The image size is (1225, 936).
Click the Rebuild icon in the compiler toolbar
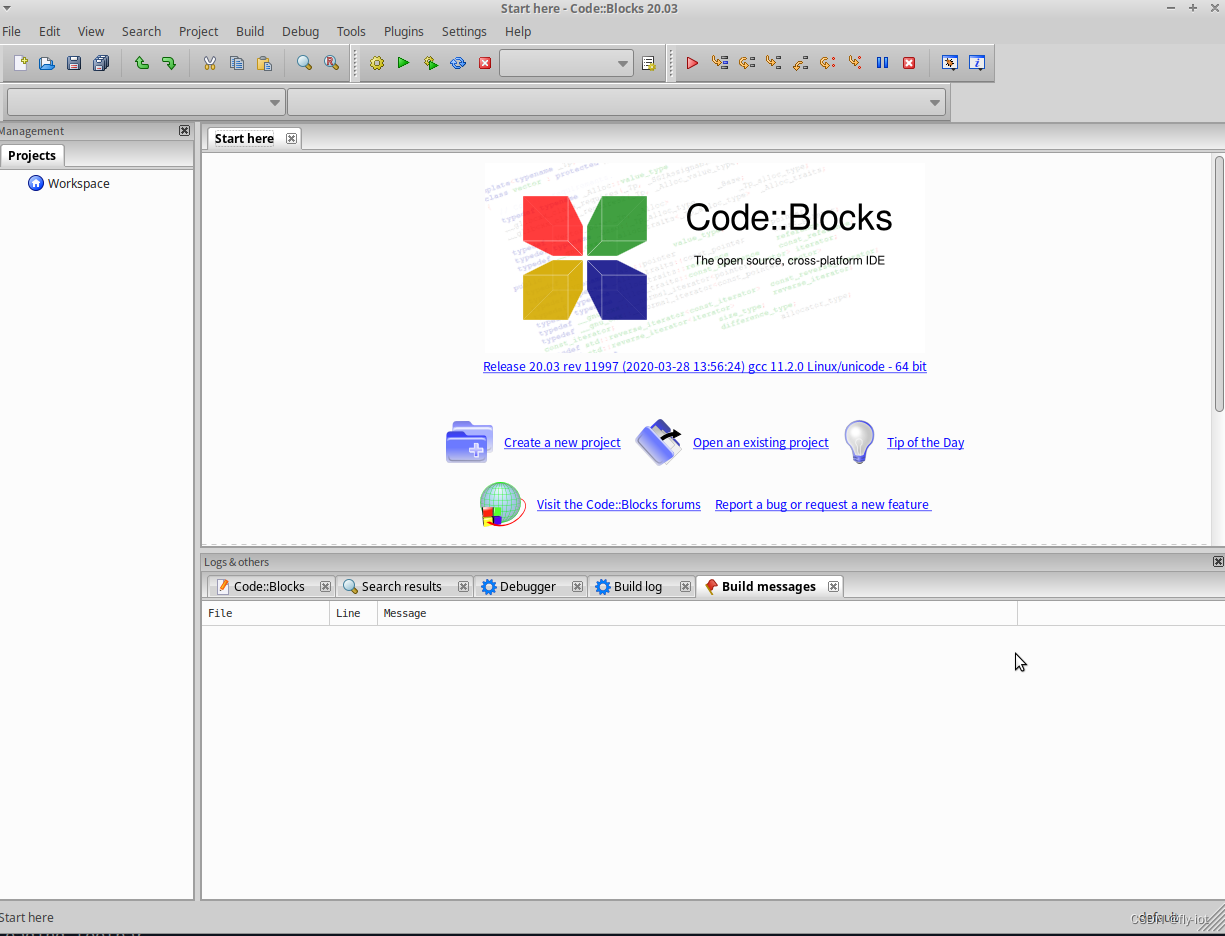tap(457, 62)
